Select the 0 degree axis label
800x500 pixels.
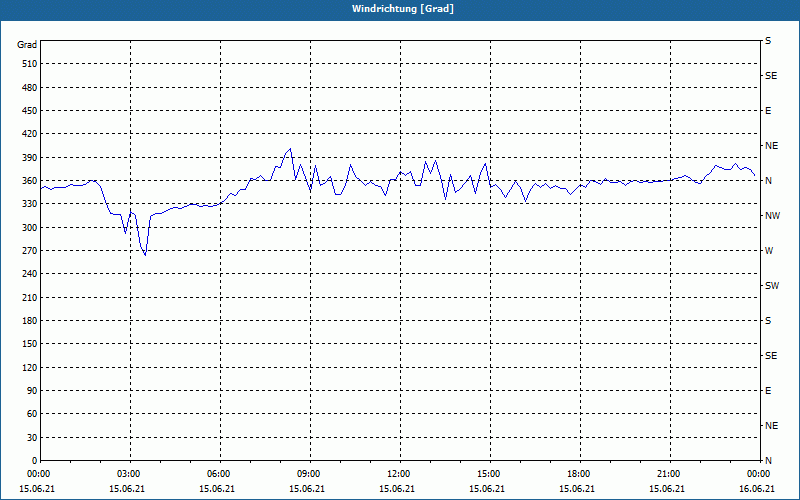pyautogui.click(x=34, y=461)
